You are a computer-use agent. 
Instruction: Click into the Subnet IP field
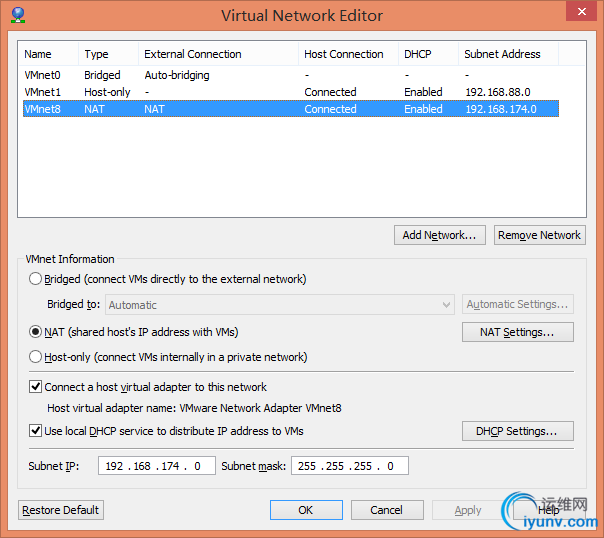click(156, 466)
